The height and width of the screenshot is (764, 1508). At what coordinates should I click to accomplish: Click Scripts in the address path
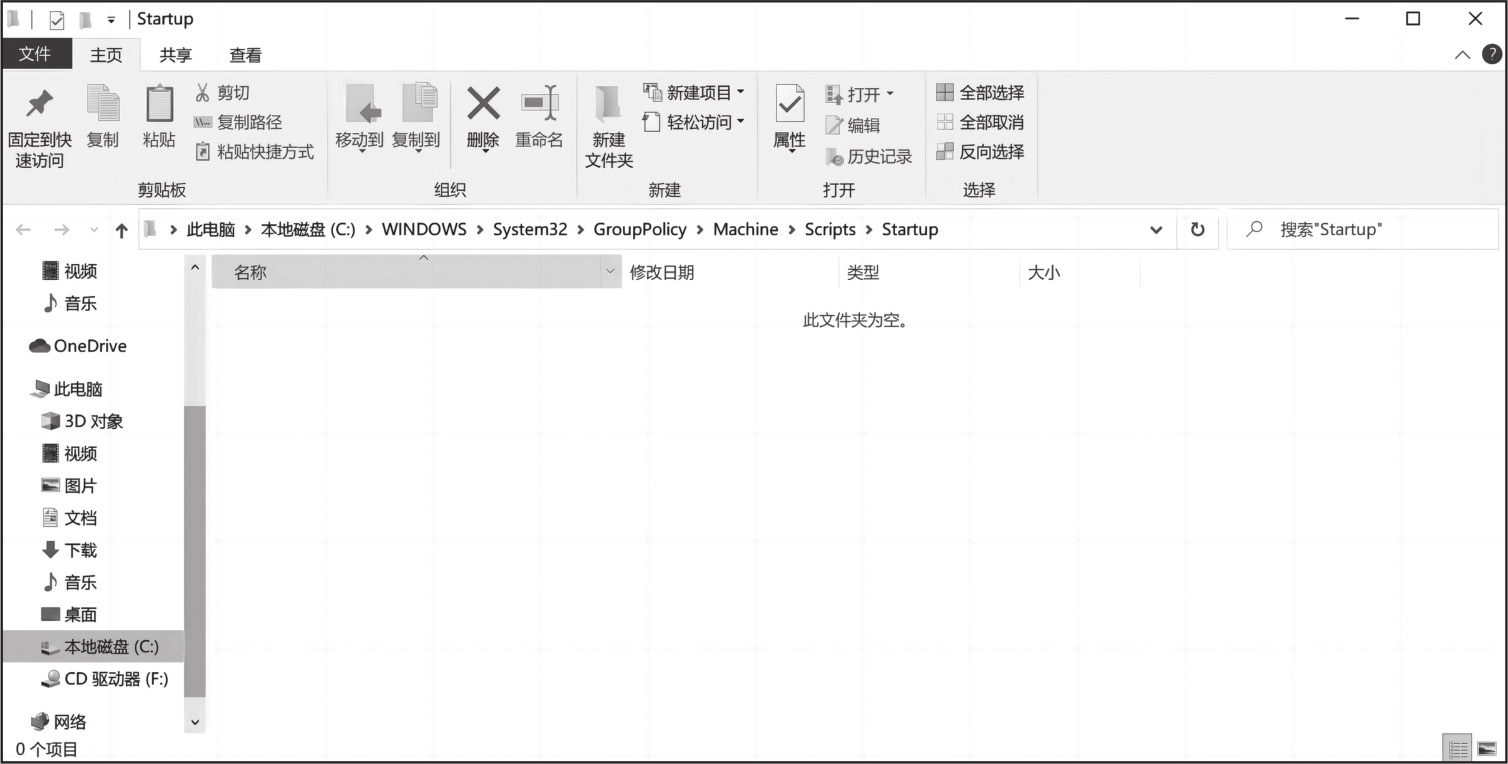tap(830, 229)
